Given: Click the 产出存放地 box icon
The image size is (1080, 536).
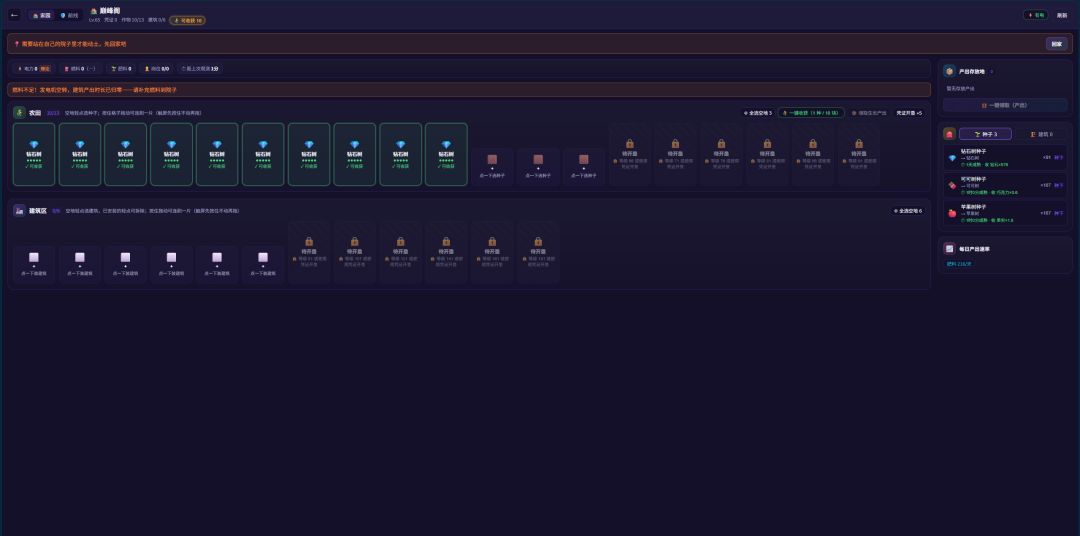Looking at the screenshot, I should 949,71.
